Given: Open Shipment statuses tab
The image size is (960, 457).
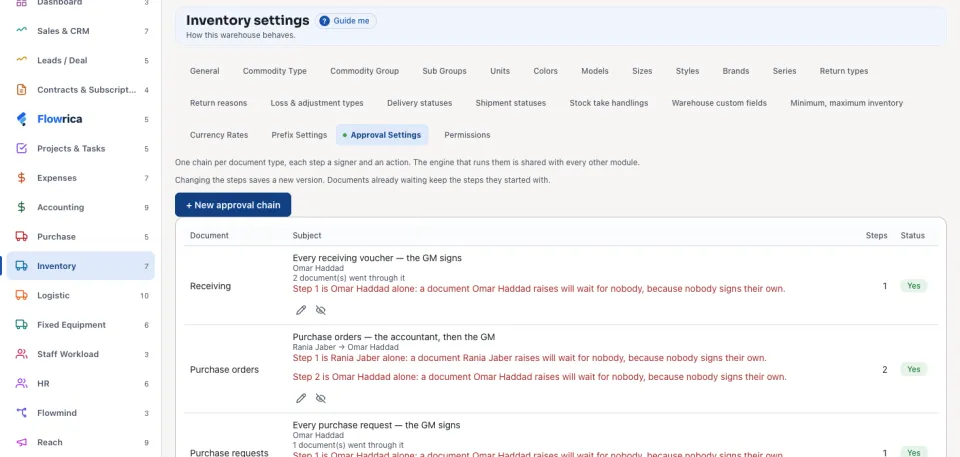Looking at the screenshot, I should tap(511, 103).
